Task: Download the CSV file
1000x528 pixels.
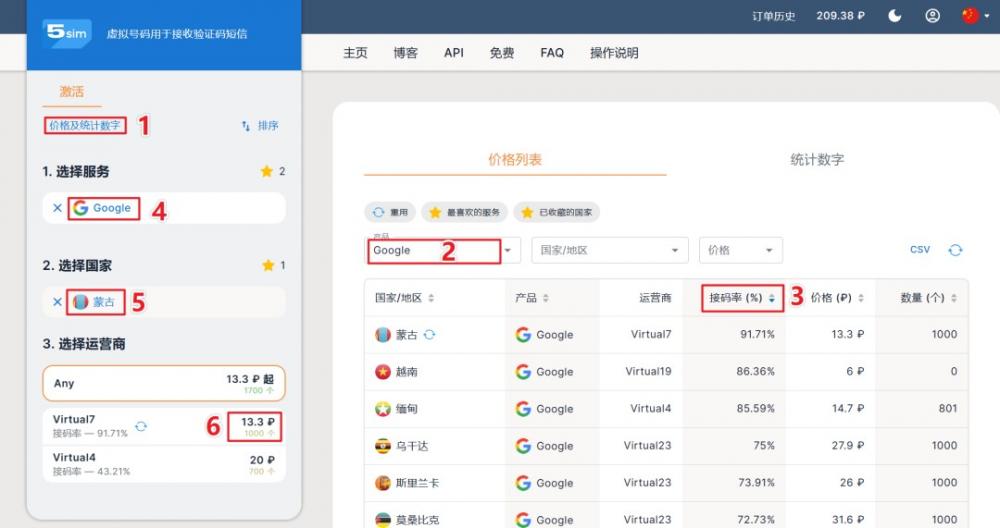Action: tap(920, 250)
